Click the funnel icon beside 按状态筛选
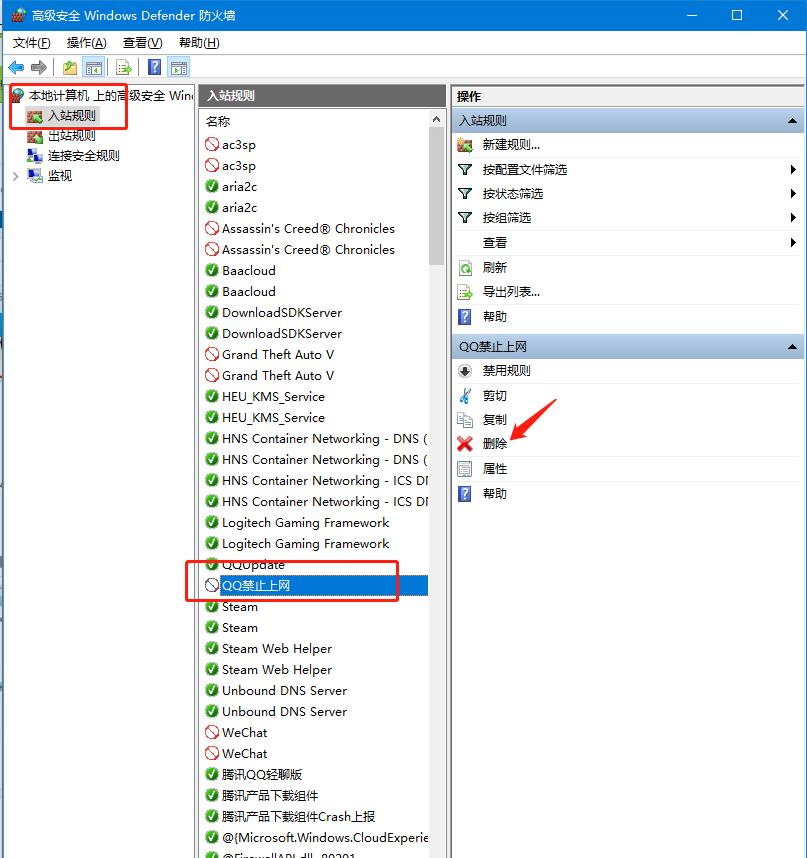 coord(465,194)
